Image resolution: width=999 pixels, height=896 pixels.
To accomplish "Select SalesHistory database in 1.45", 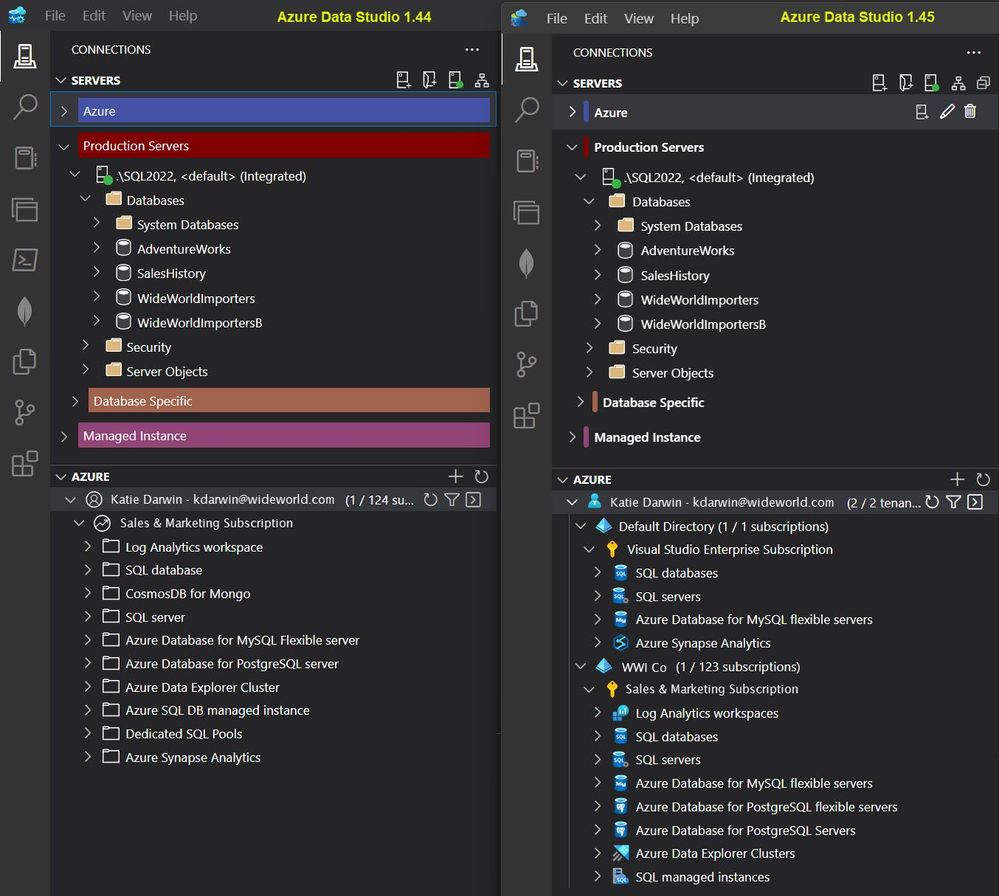I will click(675, 275).
